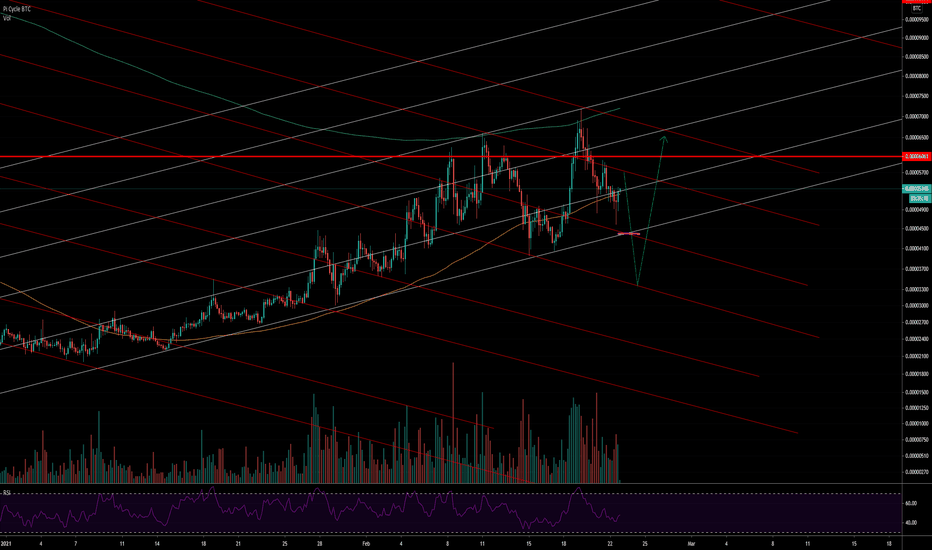The height and width of the screenshot is (550, 932).
Task: Click the 0.00004500 price axis label
Action: 917,228
